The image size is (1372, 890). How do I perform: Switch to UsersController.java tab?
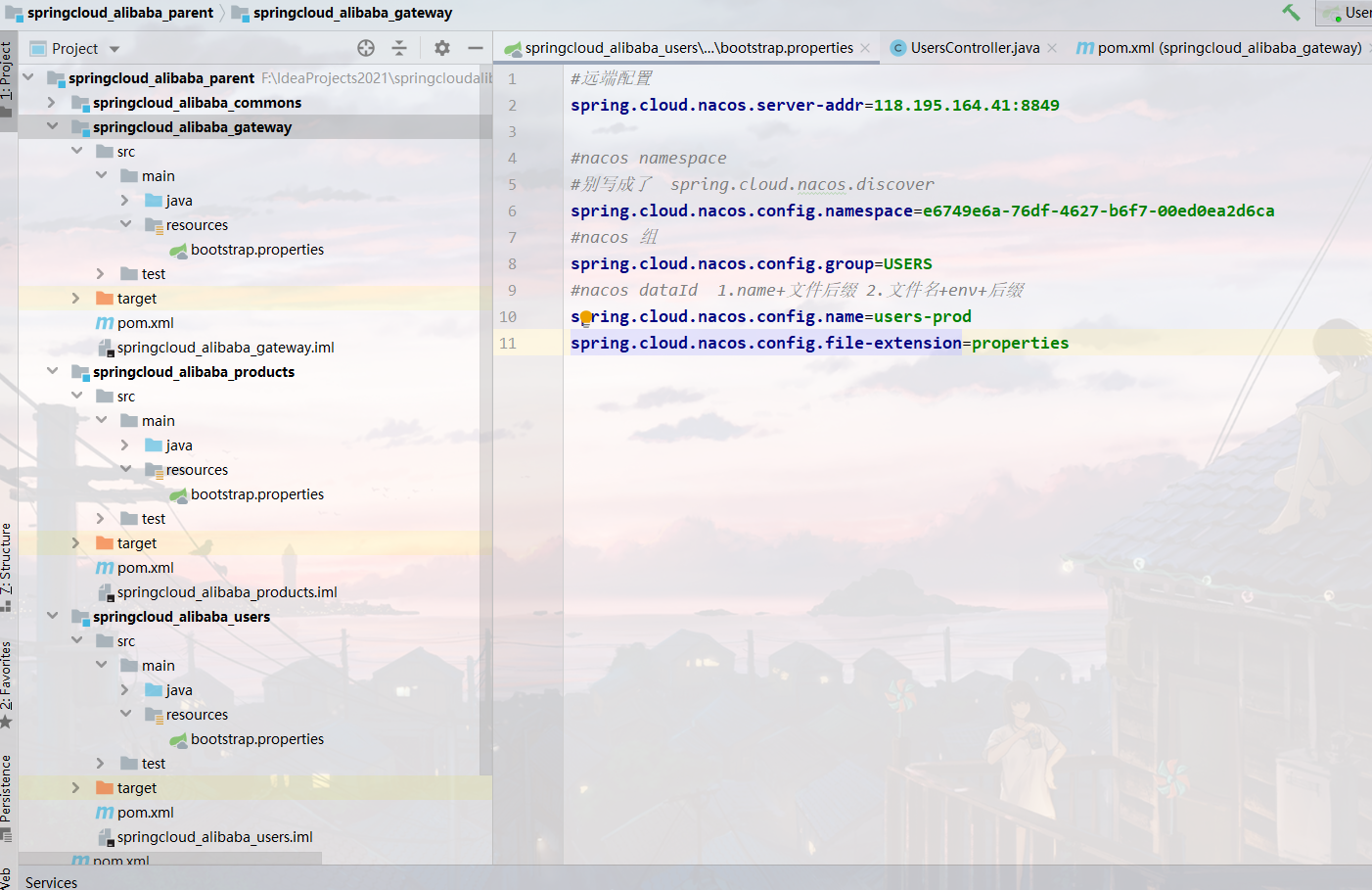coord(974,48)
